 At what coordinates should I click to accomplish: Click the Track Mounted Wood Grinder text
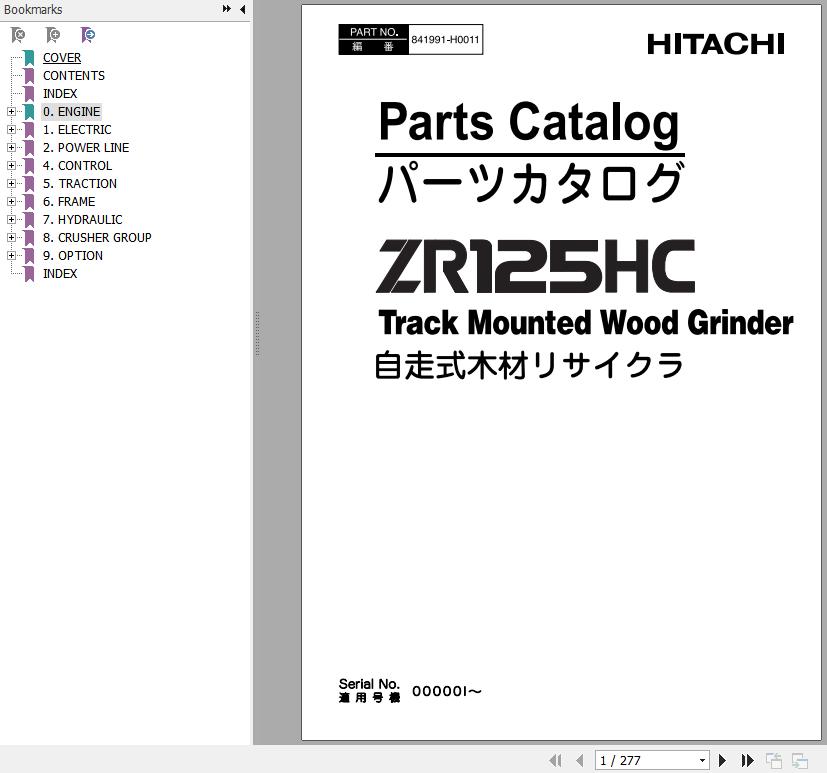coord(586,323)
